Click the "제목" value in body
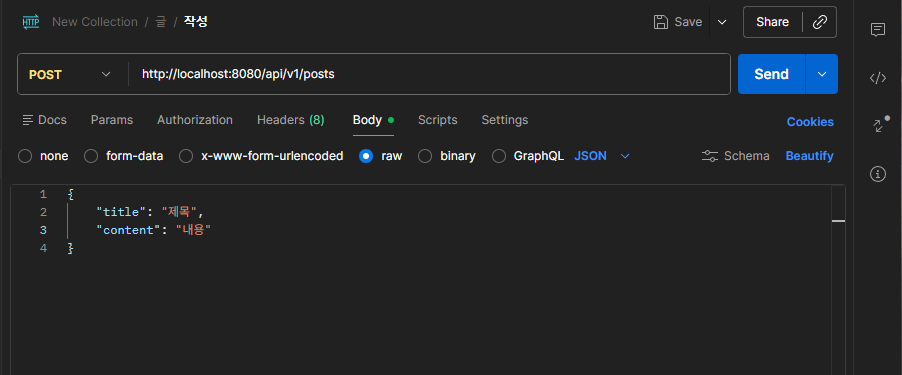The height and width of the screenshot is (375, 902). click(179, 212)
